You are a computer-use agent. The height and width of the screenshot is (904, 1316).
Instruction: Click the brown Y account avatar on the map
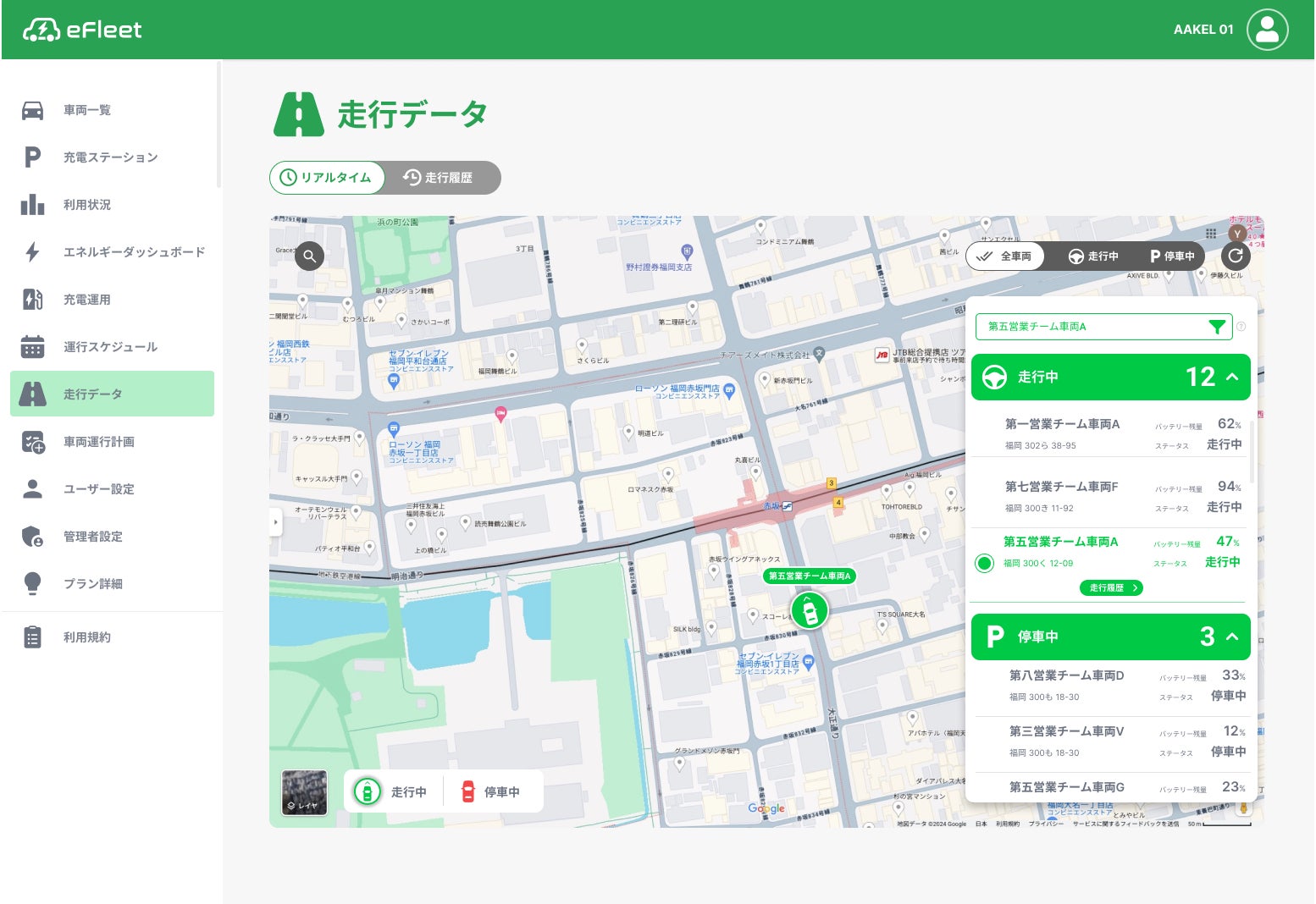pos(1237,234)
